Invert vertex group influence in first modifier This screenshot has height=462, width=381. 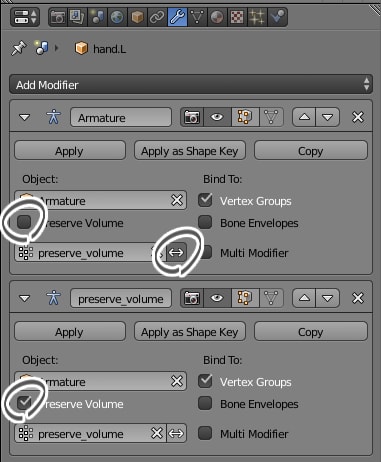coord(176,253)
